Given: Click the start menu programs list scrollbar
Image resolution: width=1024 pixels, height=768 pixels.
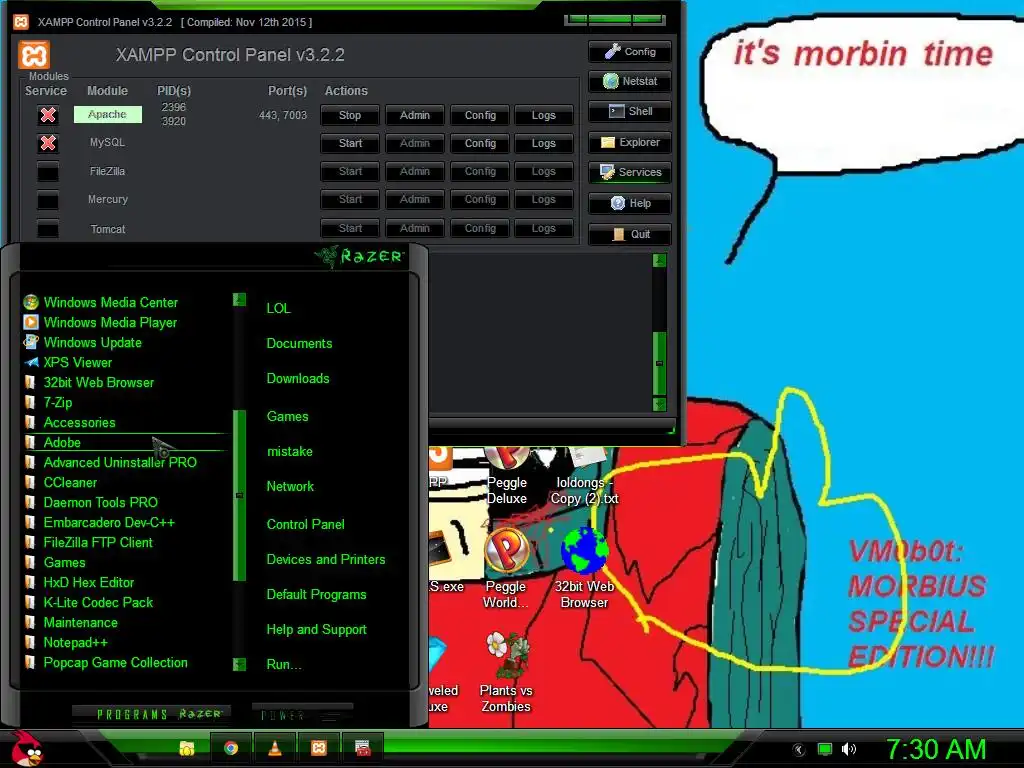Looking at the screenshot, I should click(239, 495).
